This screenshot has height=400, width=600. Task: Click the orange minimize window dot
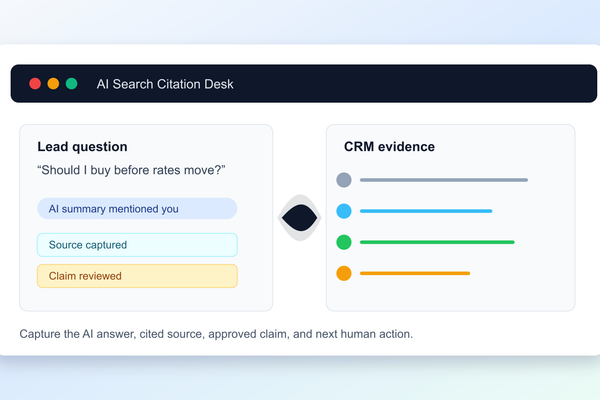pyautogui.click(x=53, y=83)
